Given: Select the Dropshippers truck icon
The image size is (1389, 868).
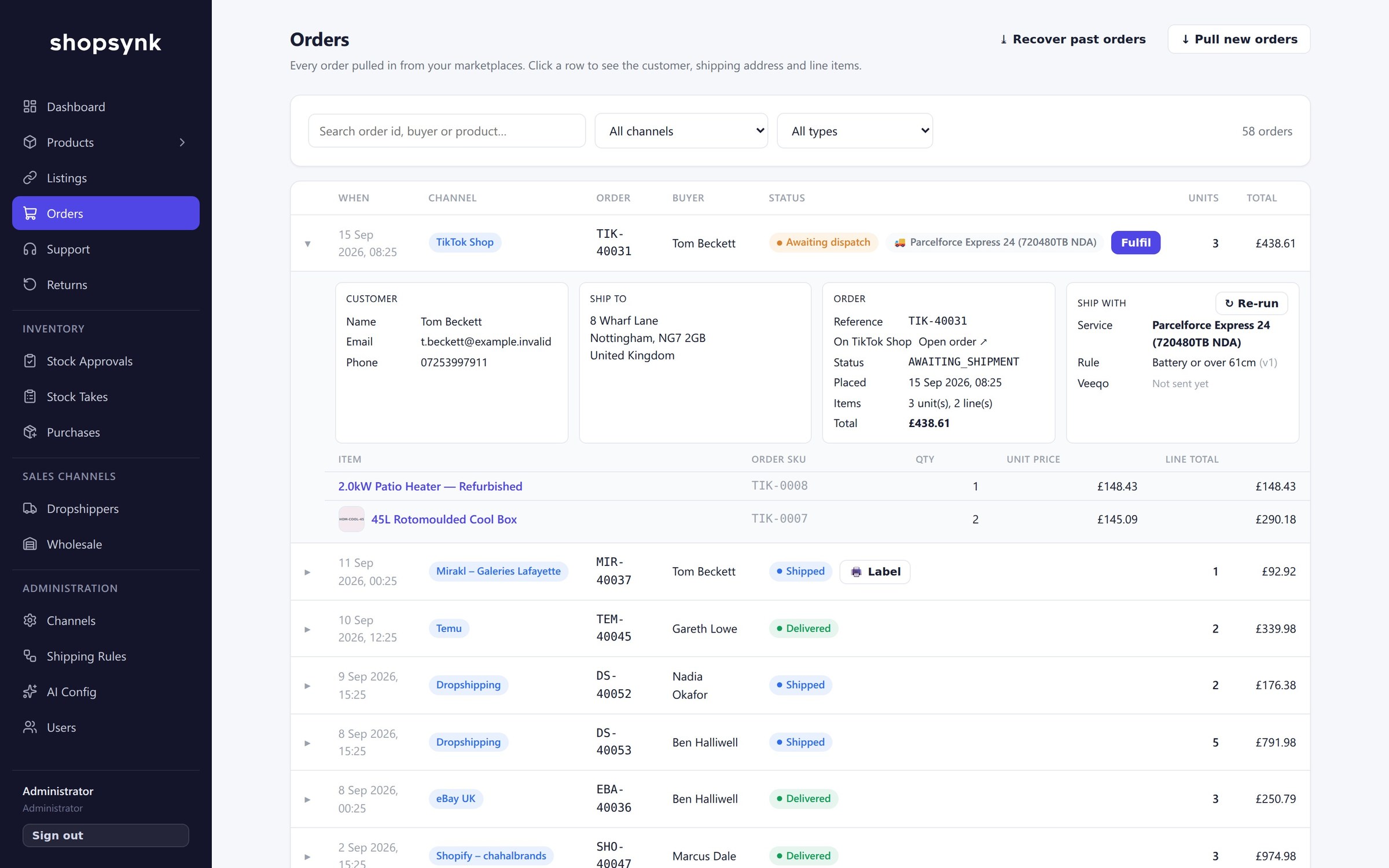Looking at the screenshot, I should coord(30,508).
